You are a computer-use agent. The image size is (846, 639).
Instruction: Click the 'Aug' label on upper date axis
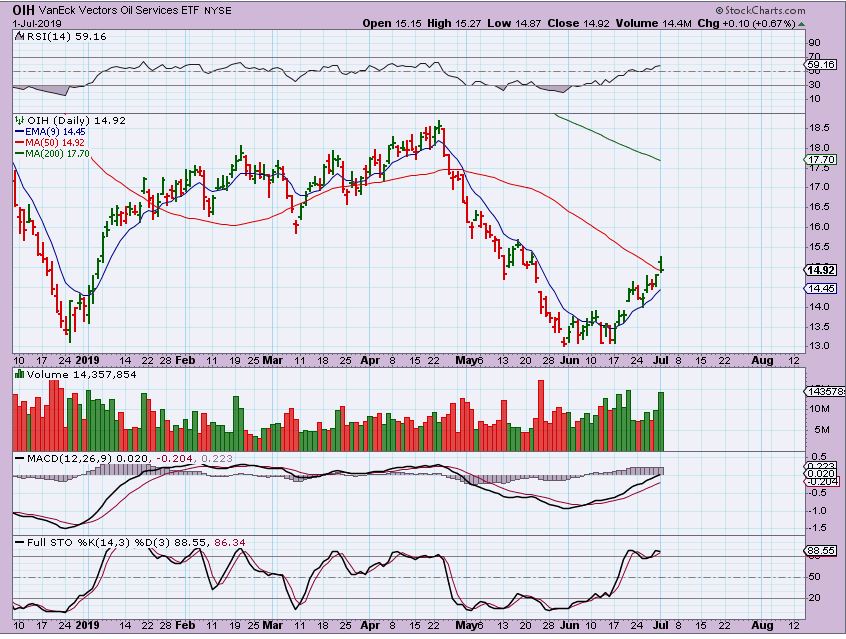pyautogui.click(x=762, y=360)
